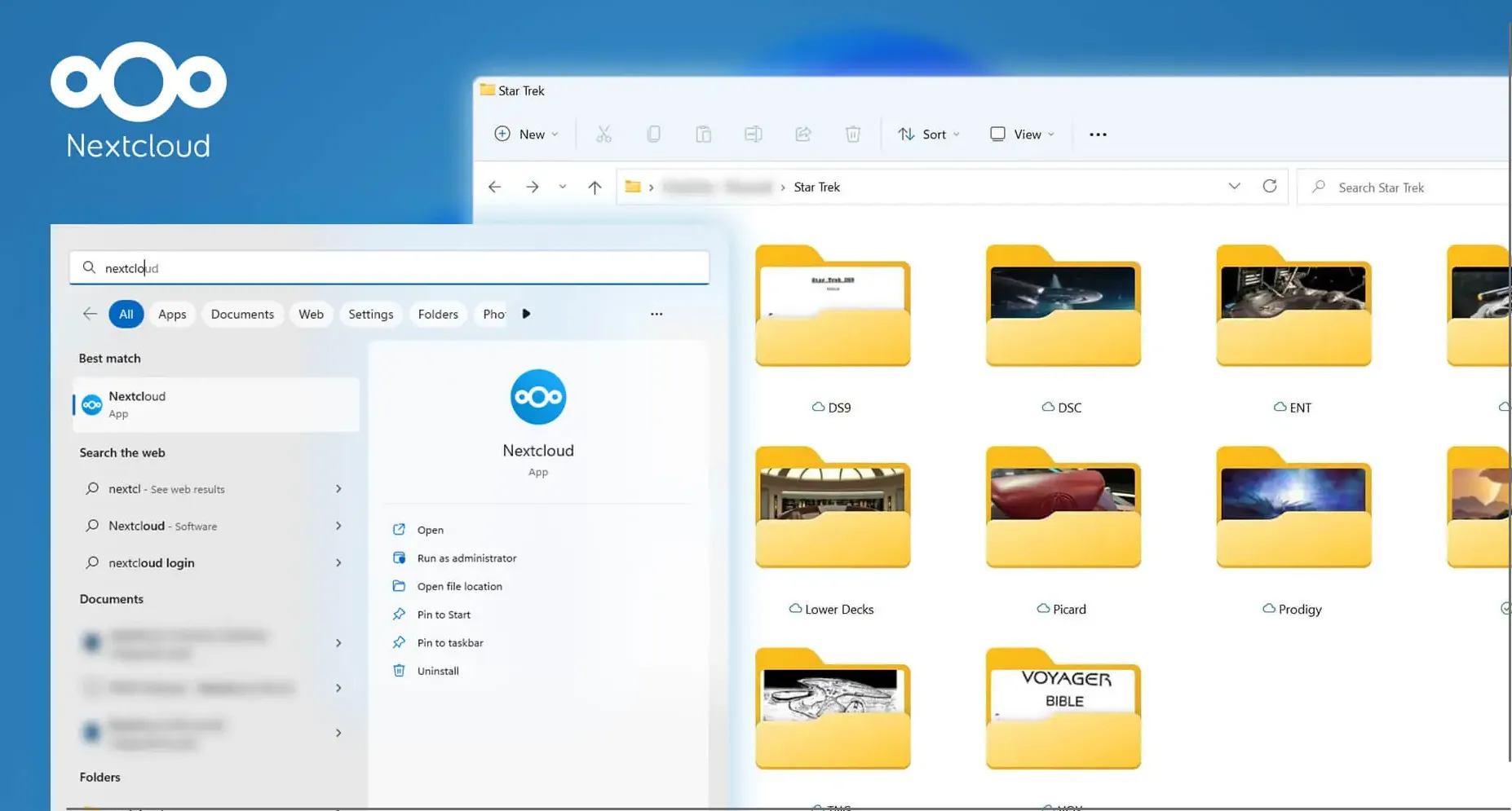Screen dimensions: 1512x811
Task: Click the 'nextcl - See web results' suggestion
Action: click(166, 489)
